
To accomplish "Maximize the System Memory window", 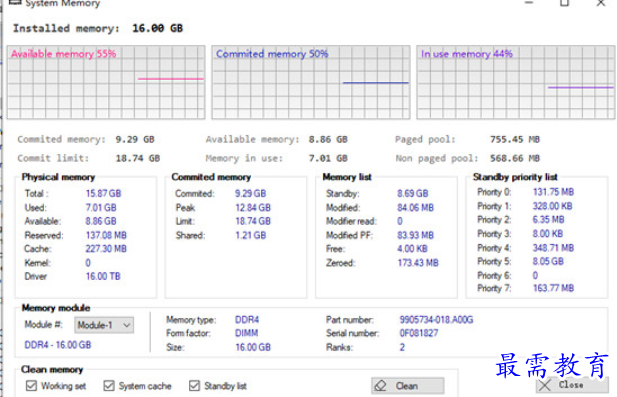I will click(565, 3).
